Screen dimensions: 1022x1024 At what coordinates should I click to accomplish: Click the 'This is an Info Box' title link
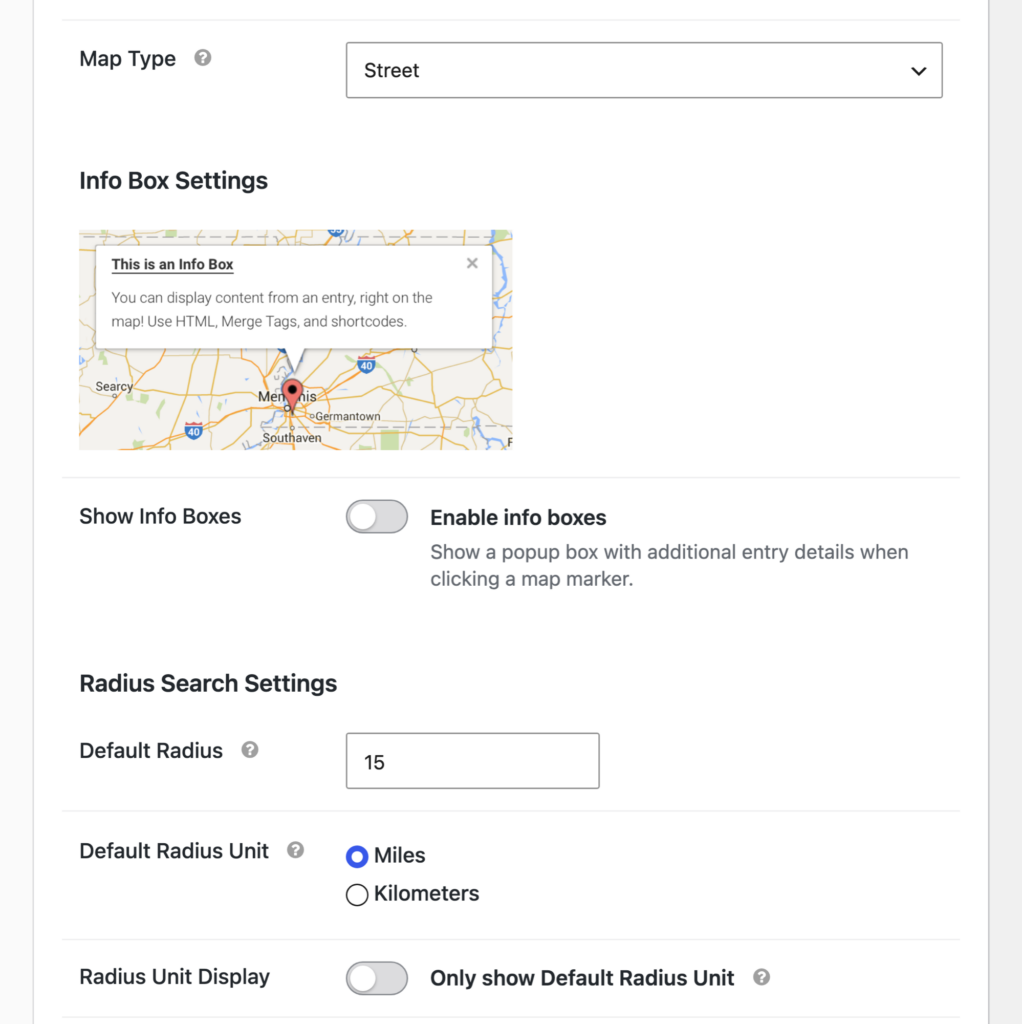click(x=172, y=264)
